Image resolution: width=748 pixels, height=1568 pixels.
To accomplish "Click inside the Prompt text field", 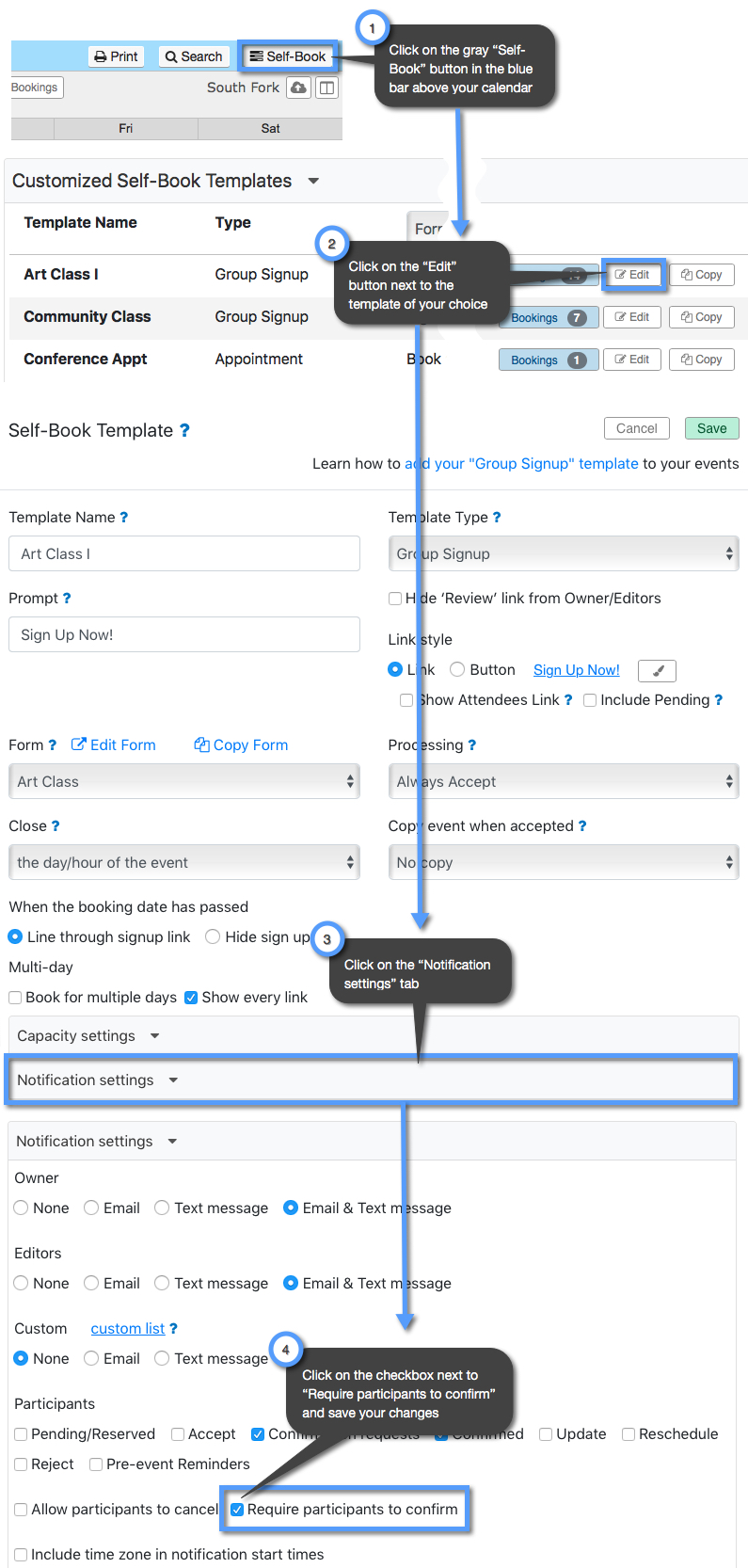I will point(183,634).
